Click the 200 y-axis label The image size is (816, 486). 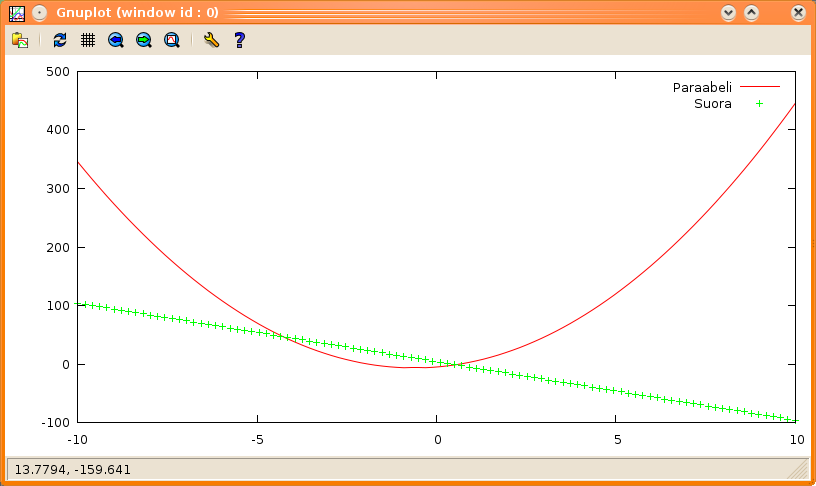(x=58, y=248)
